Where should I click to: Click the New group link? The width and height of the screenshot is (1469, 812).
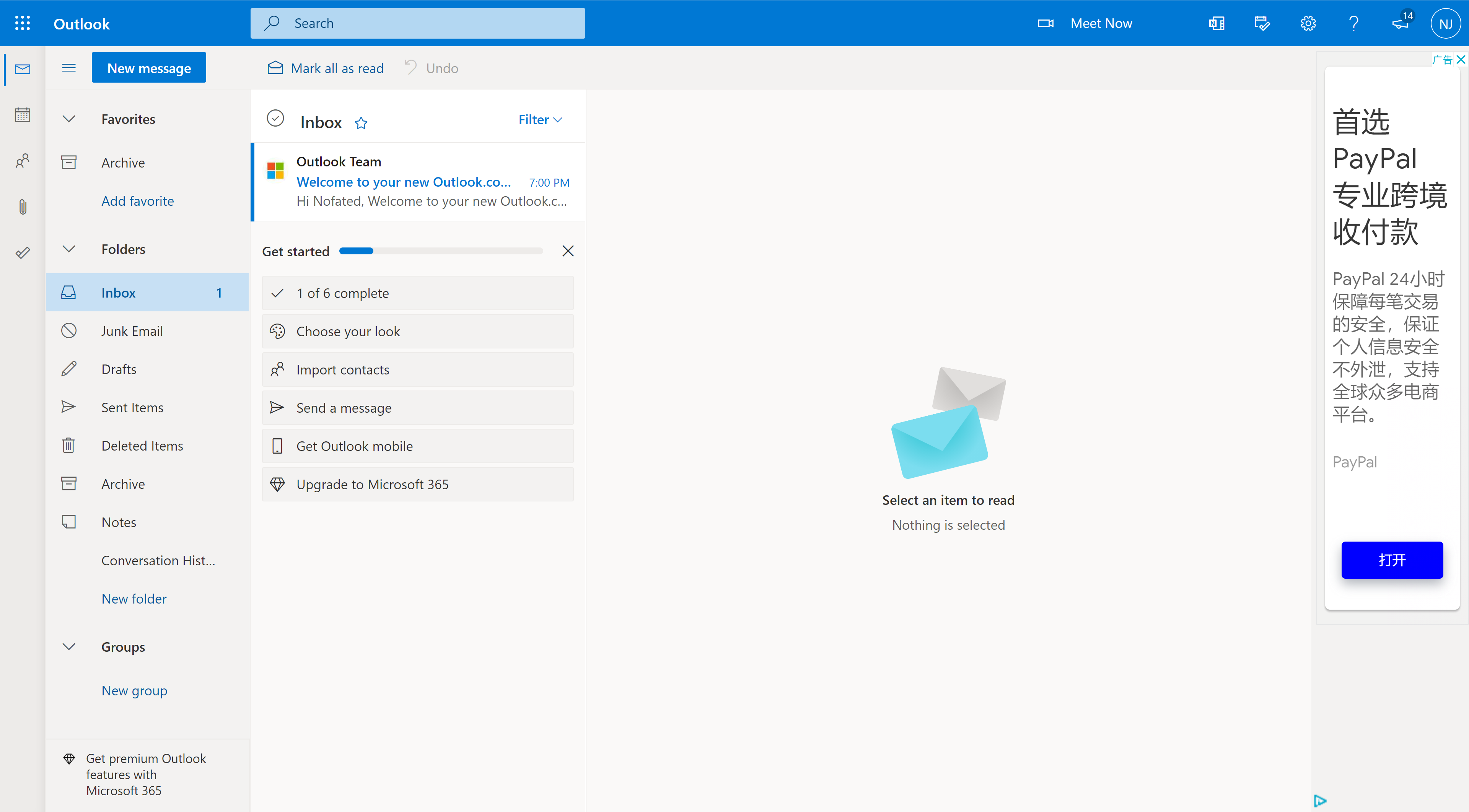coord(135,690)
